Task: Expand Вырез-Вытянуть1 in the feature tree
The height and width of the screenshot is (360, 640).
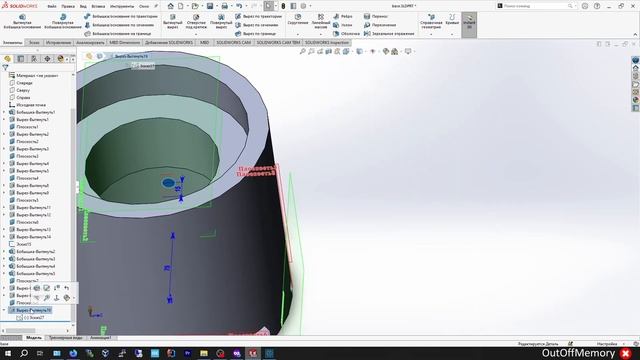Action: [x=4, y=119]
